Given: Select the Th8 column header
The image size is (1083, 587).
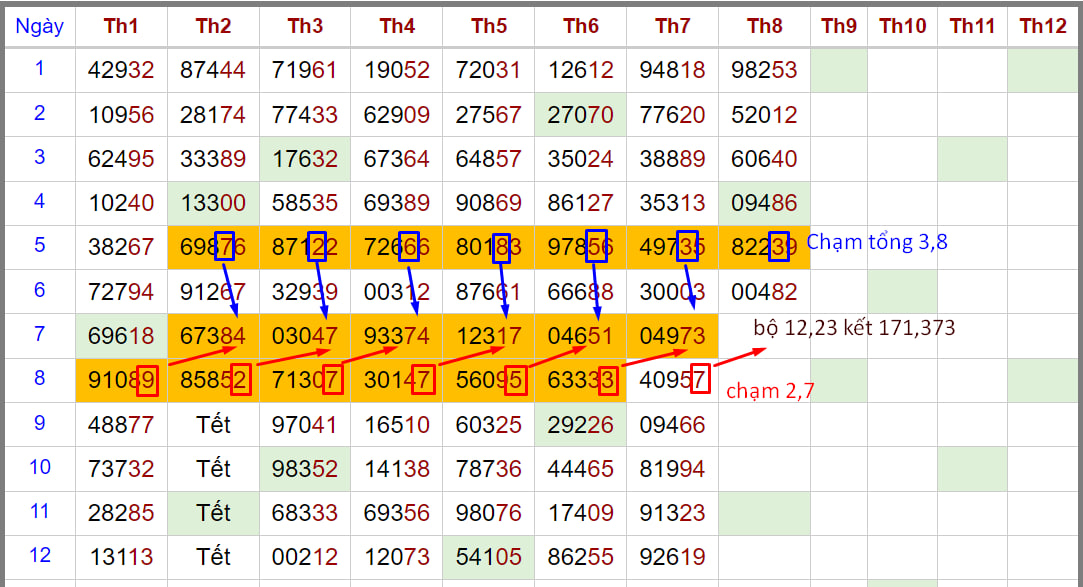Looking at the screenshot, I should point(764,27).
